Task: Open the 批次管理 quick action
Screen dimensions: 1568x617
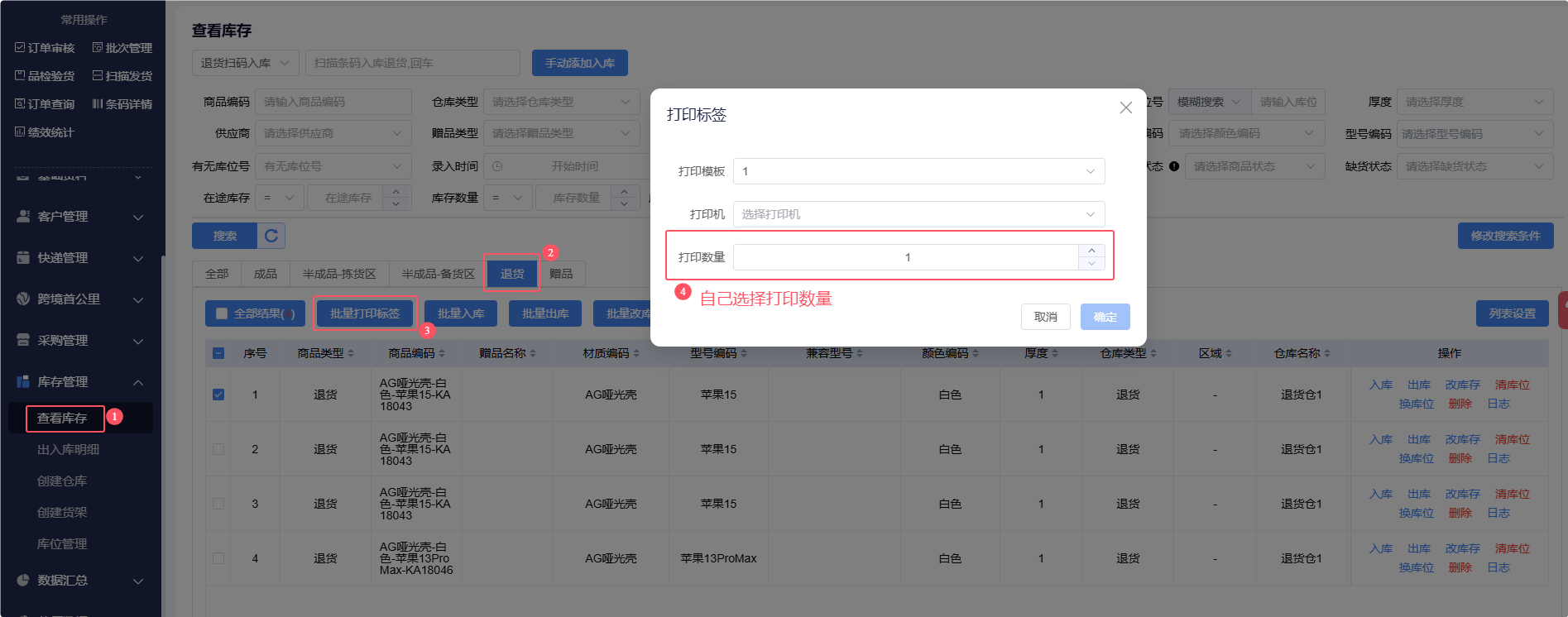Action: coord(122,48)
